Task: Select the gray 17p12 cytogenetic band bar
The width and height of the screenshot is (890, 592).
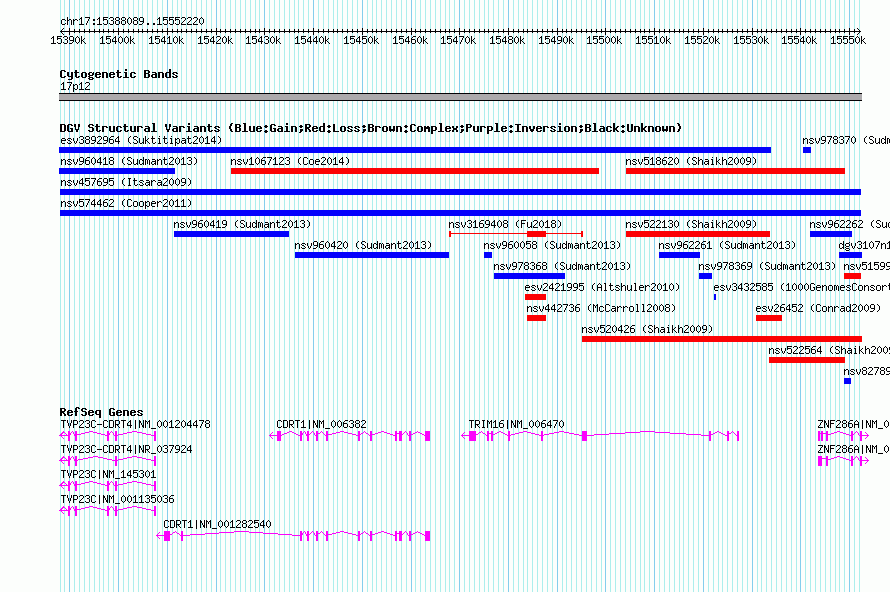Action: (460, 97)
